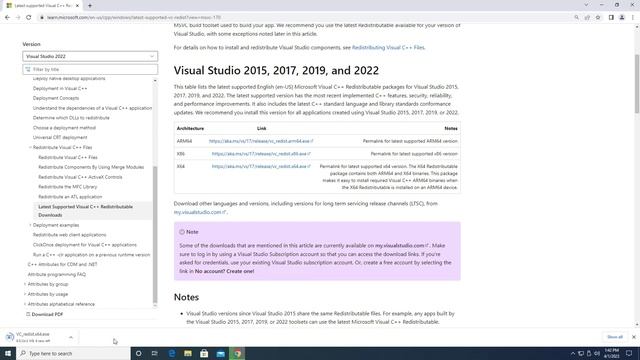Open Deployment Concepts in sidebar
This screenshot has width=640, height=360.
[x=56, y=98]
